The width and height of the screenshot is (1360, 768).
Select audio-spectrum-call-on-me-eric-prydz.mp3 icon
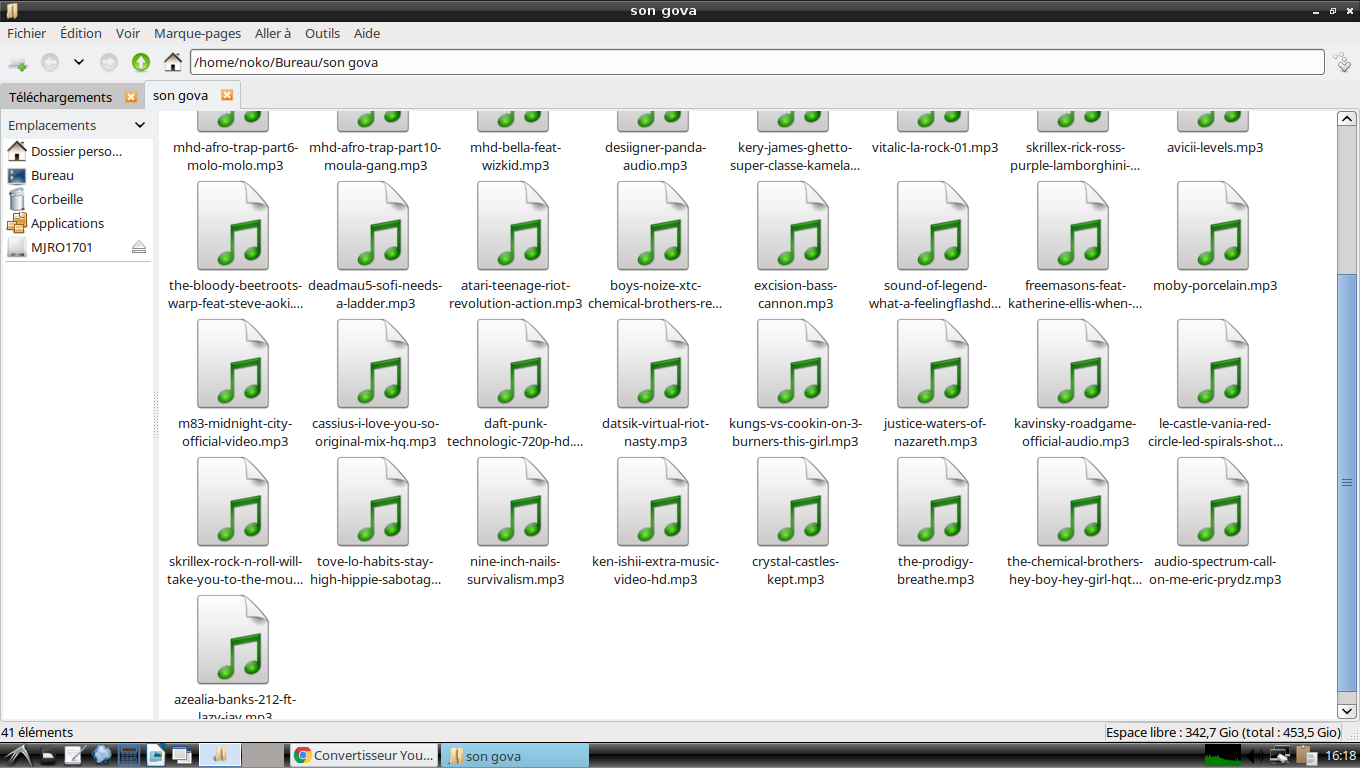pos(1215,502)
